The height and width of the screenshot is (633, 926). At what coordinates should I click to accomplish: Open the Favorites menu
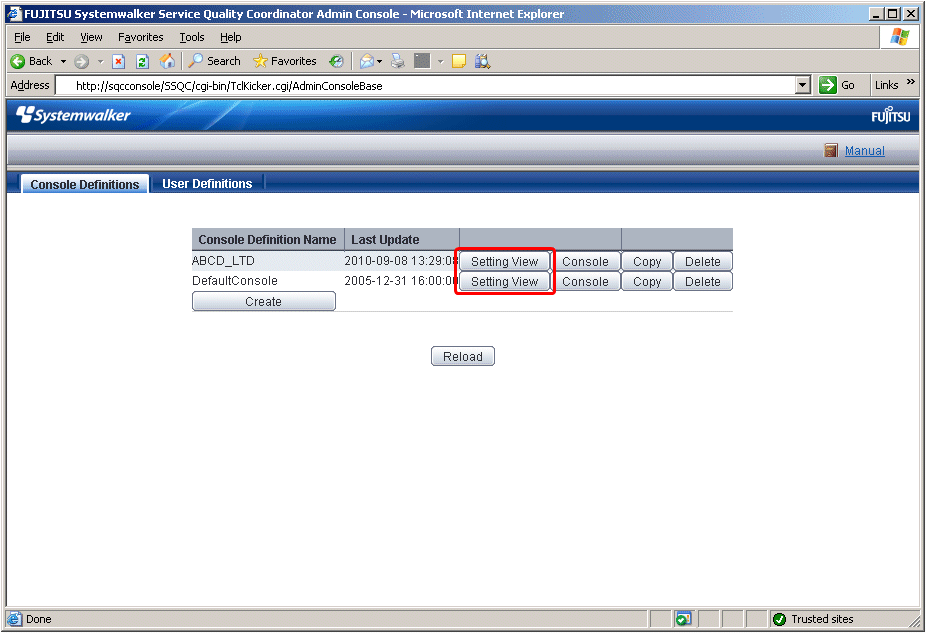[x=141, y=37]
